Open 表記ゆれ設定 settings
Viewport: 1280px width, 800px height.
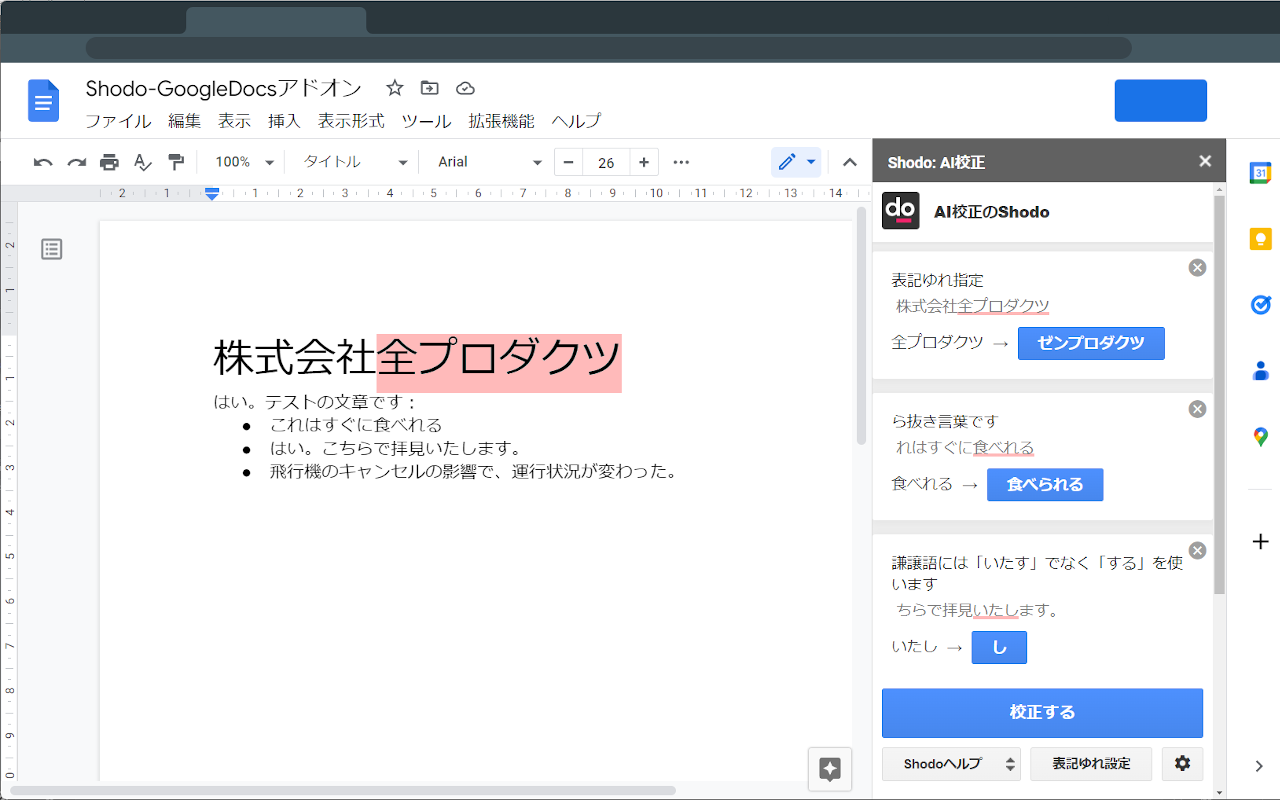pyautogui.click(x=1091, y=764)
